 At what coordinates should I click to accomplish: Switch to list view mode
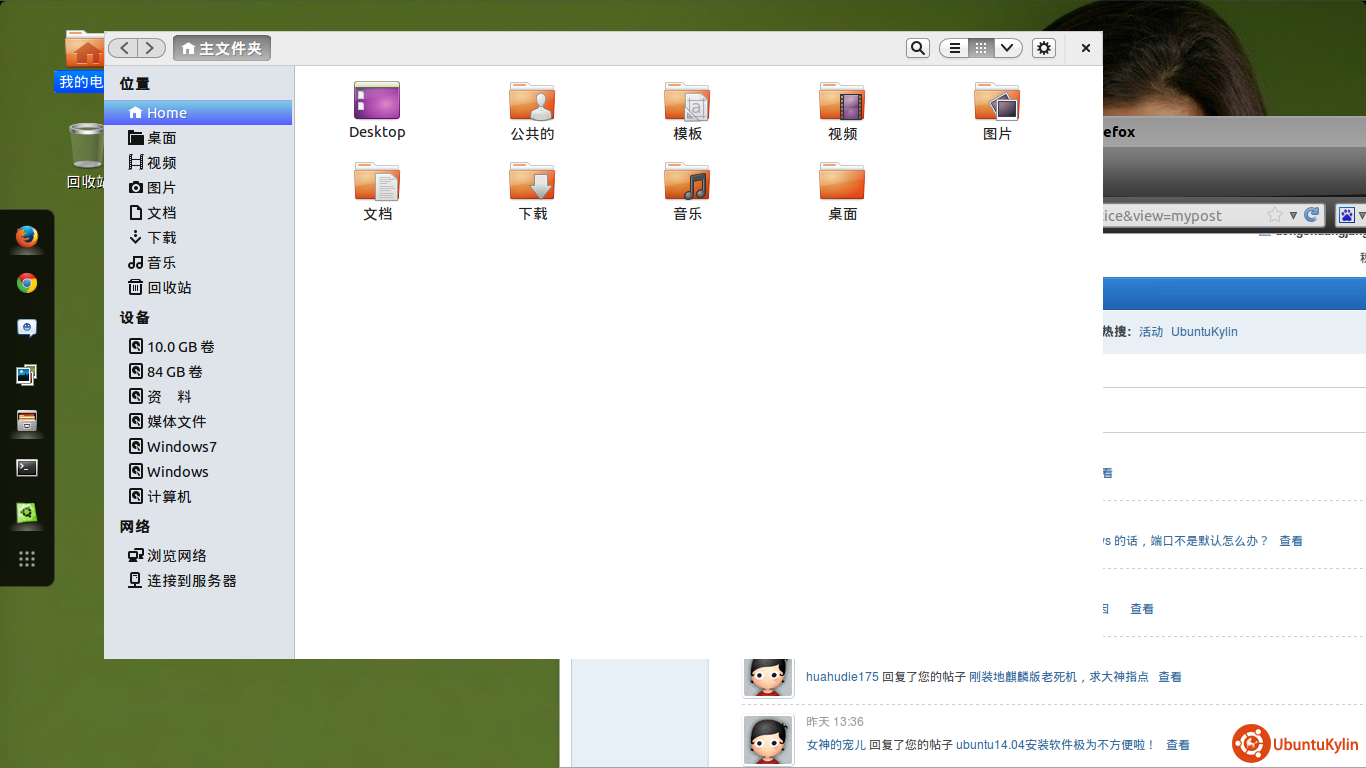click(x=955, y=48)
